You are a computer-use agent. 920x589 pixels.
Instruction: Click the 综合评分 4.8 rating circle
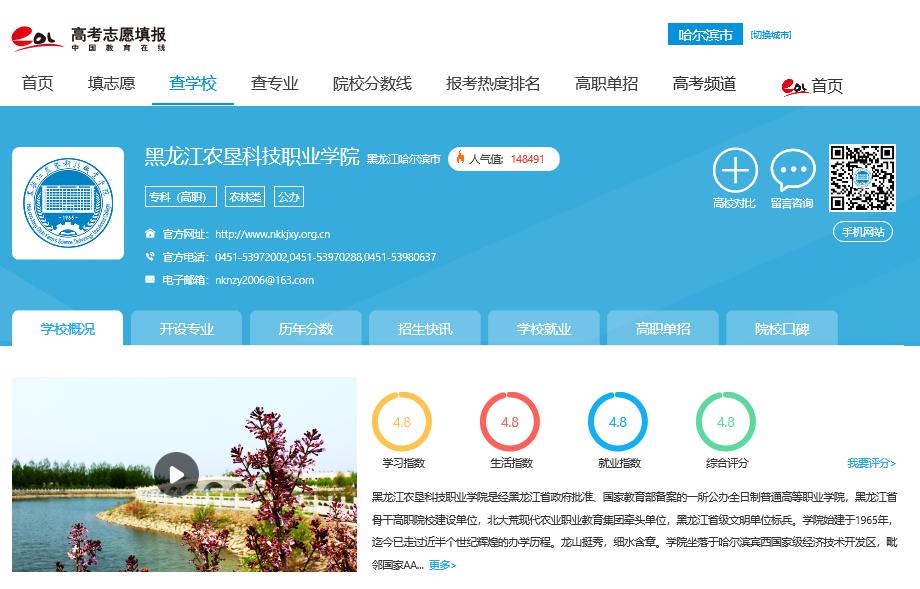726,422
